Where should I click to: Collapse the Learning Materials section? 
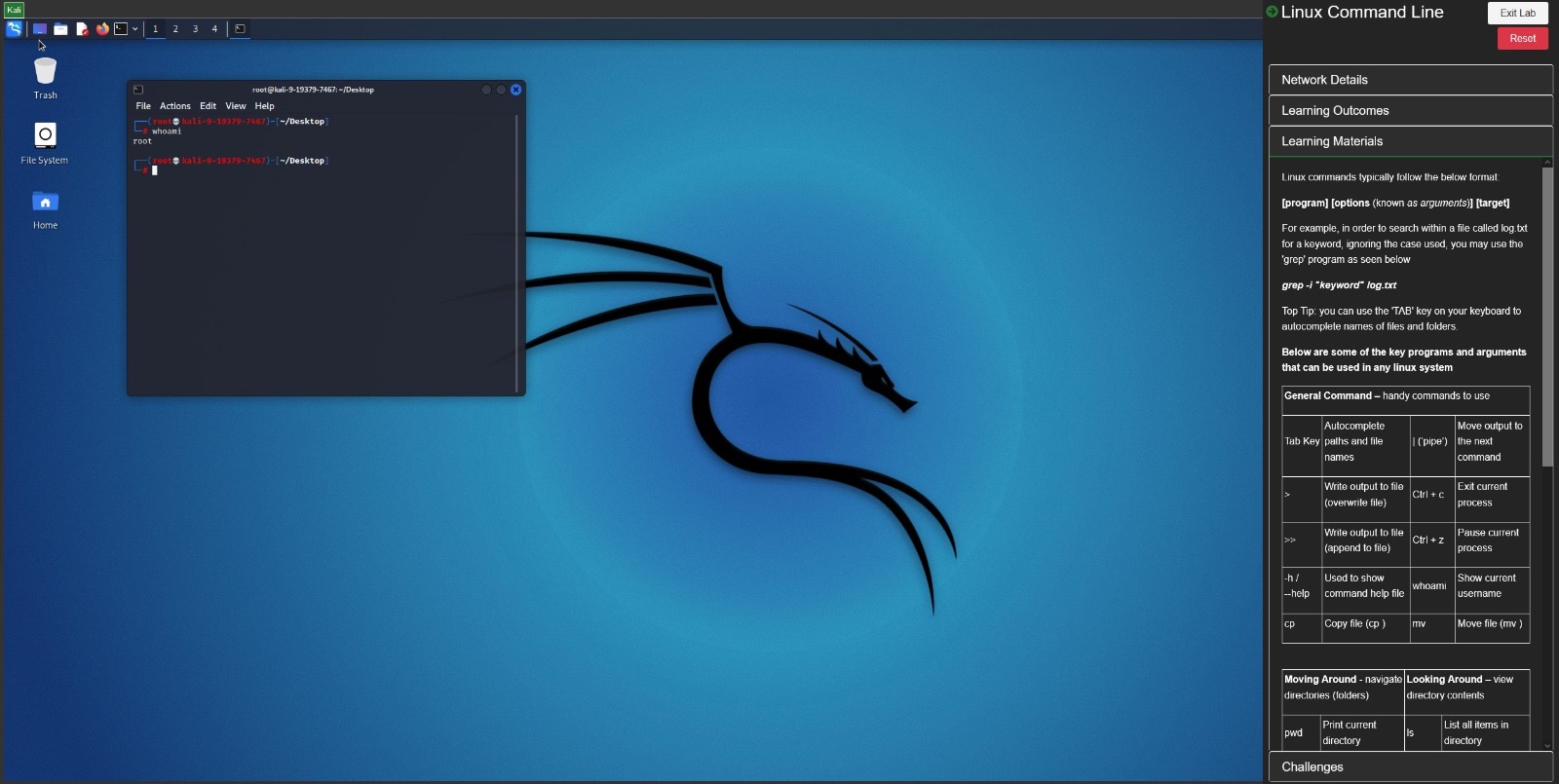[1410, 141]
